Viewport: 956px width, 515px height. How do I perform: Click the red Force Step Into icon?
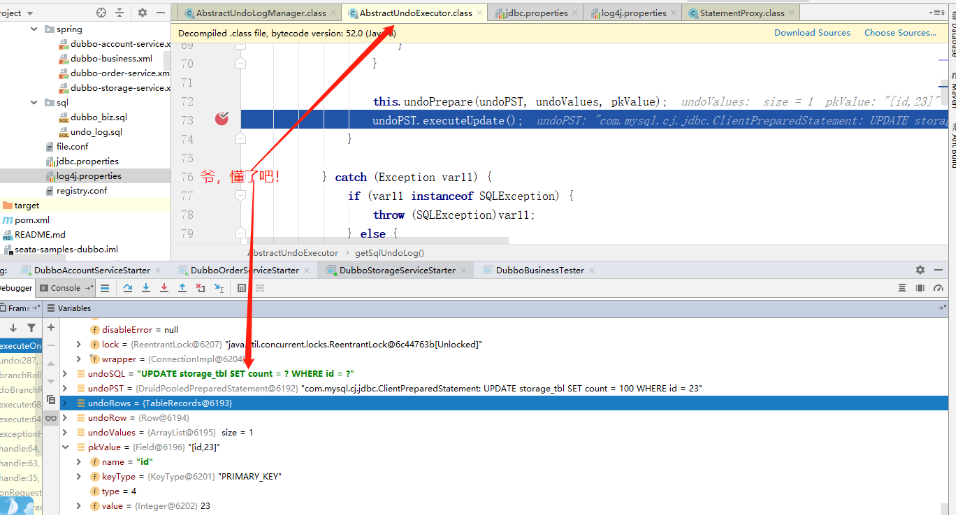(164, 288)
